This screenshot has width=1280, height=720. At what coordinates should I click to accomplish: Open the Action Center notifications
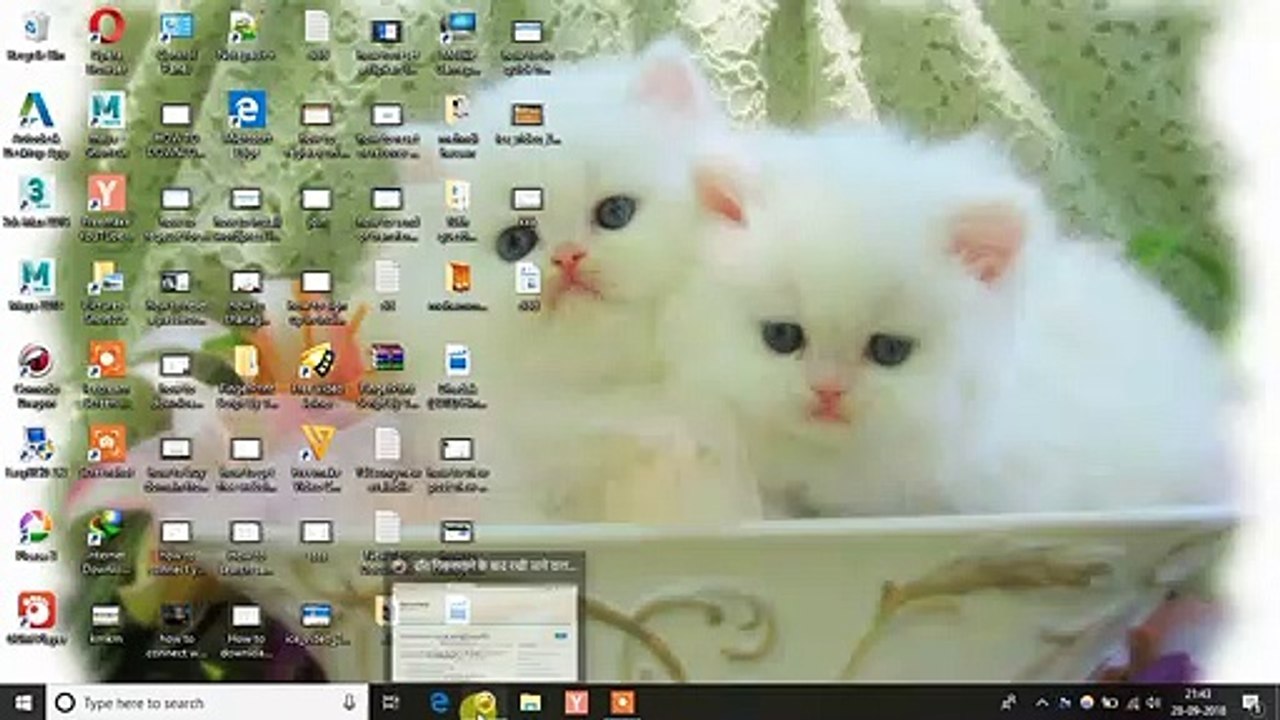1252,702
